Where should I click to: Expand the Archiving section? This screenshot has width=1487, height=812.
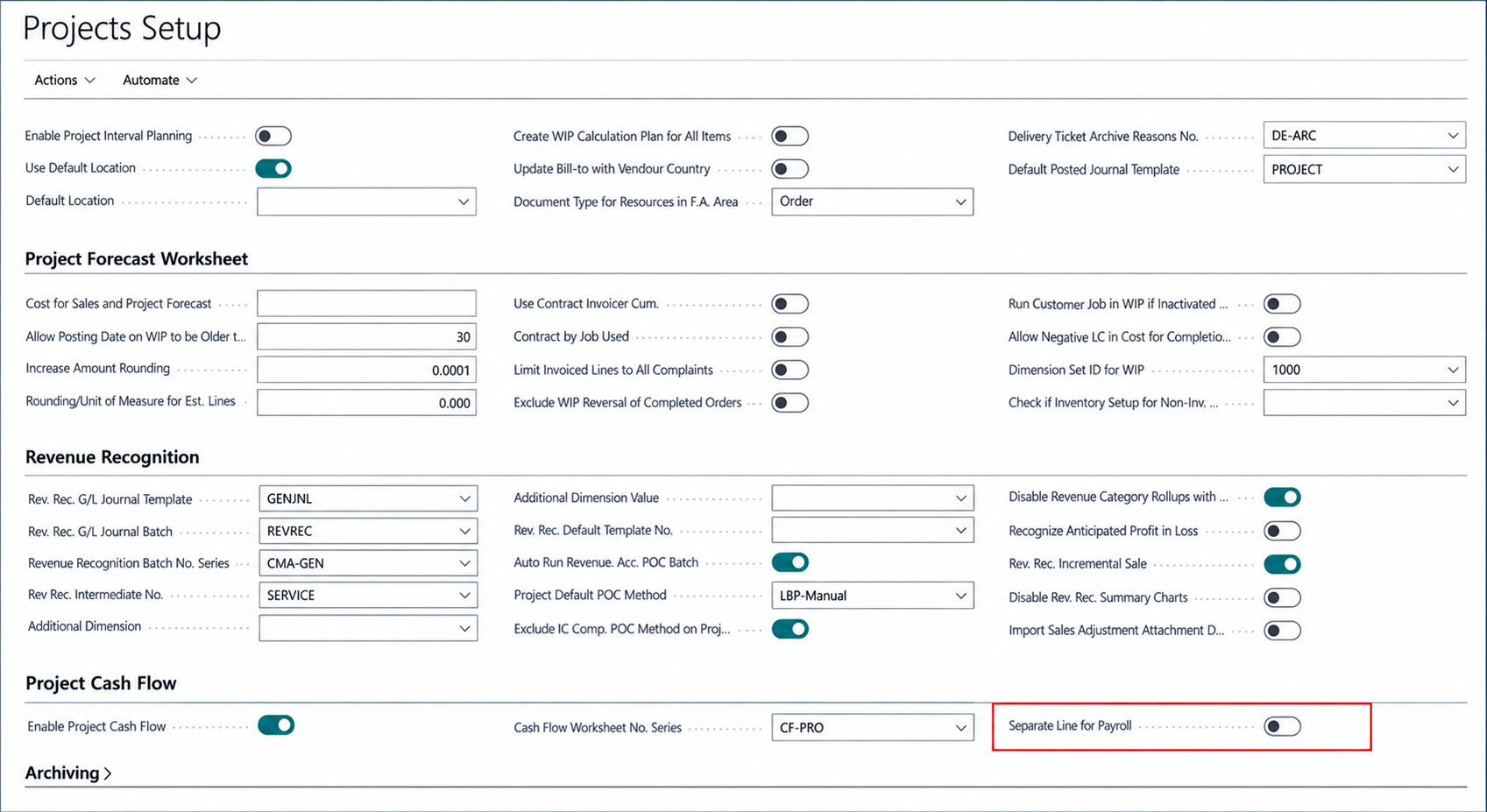tap(68, 773)
